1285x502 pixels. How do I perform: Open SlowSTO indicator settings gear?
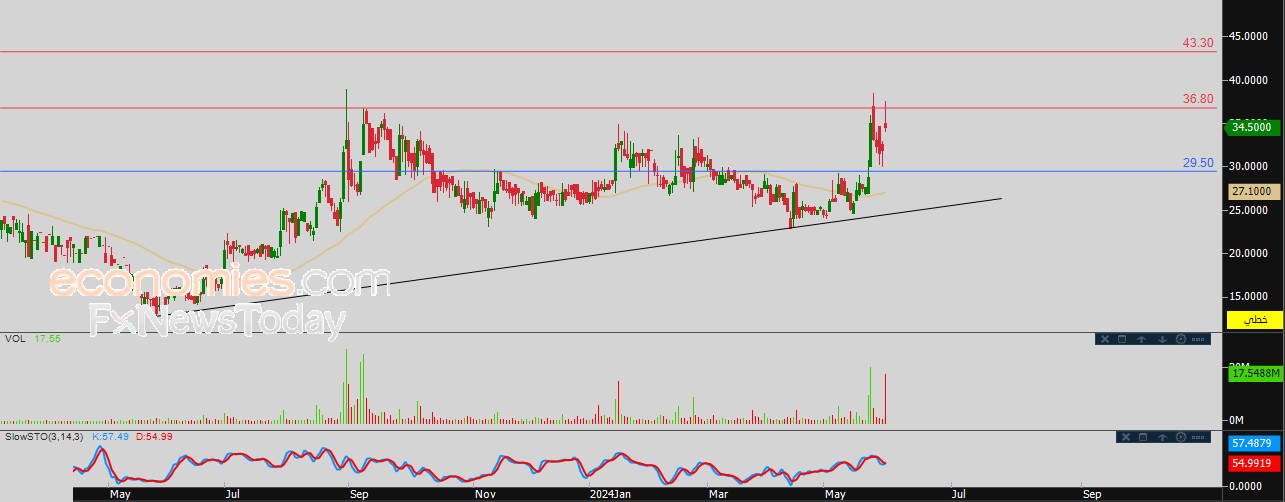click(1181, 437)
